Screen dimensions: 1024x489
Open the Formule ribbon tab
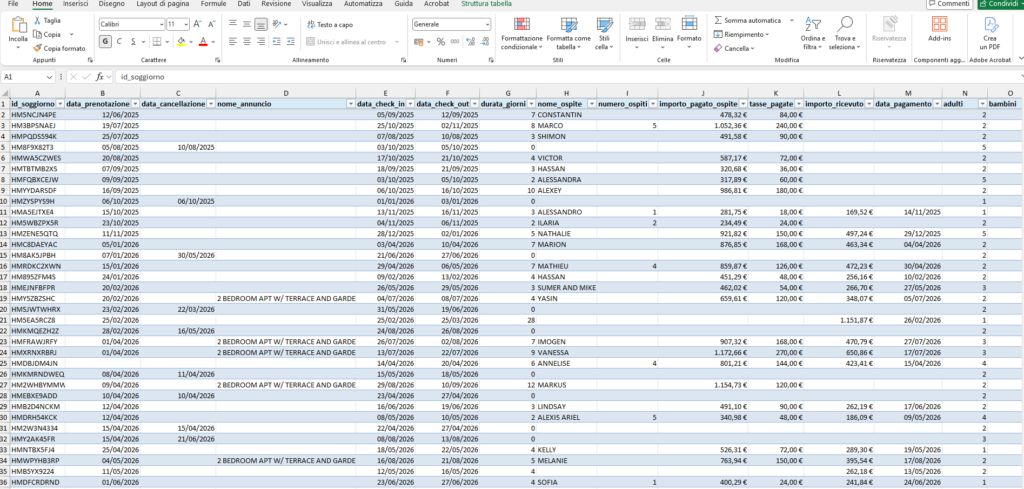click(214, 4)
